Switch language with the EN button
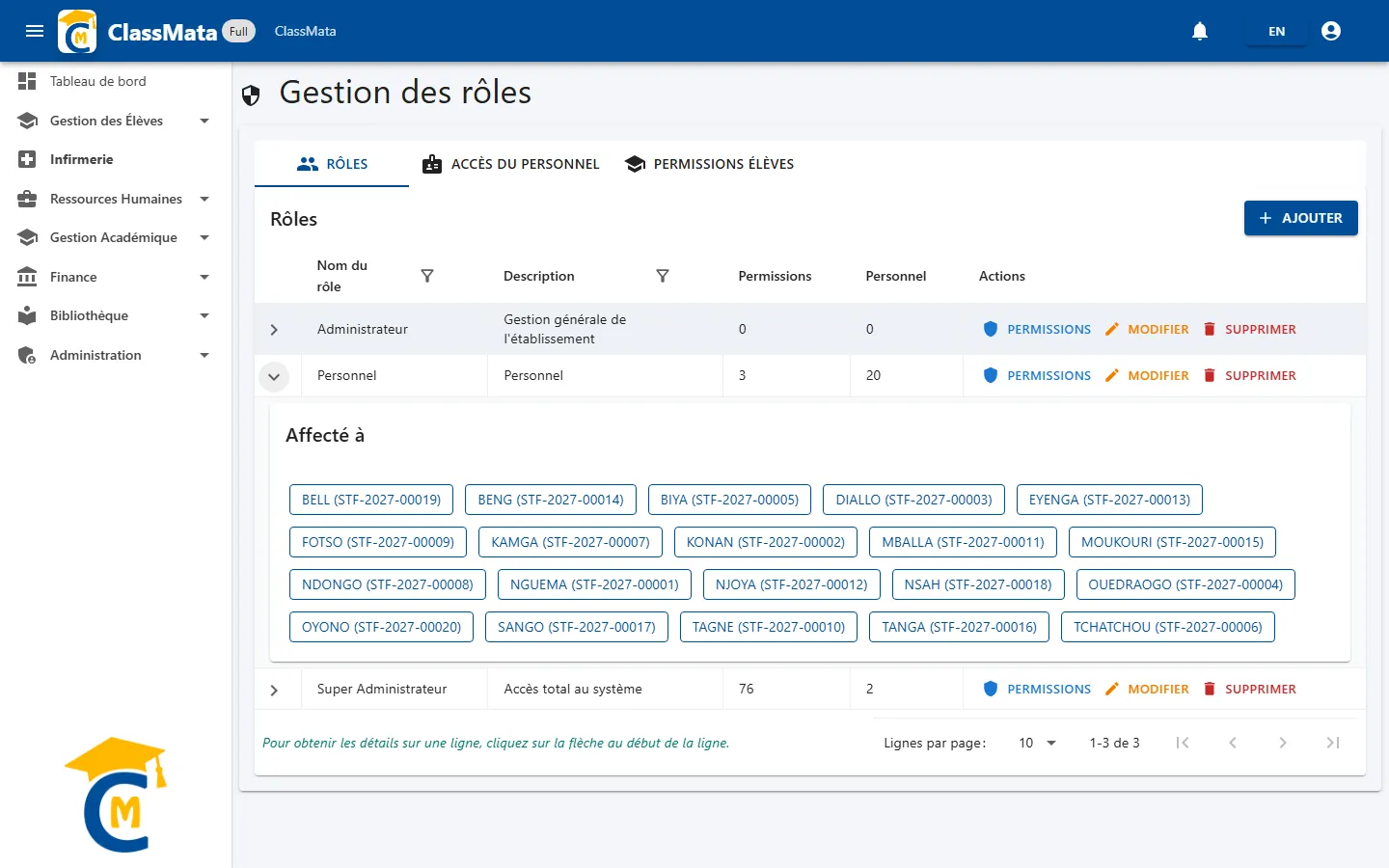Viewport: 1389px width, 868px height. pyautogui.click(x=1276, y=31)
